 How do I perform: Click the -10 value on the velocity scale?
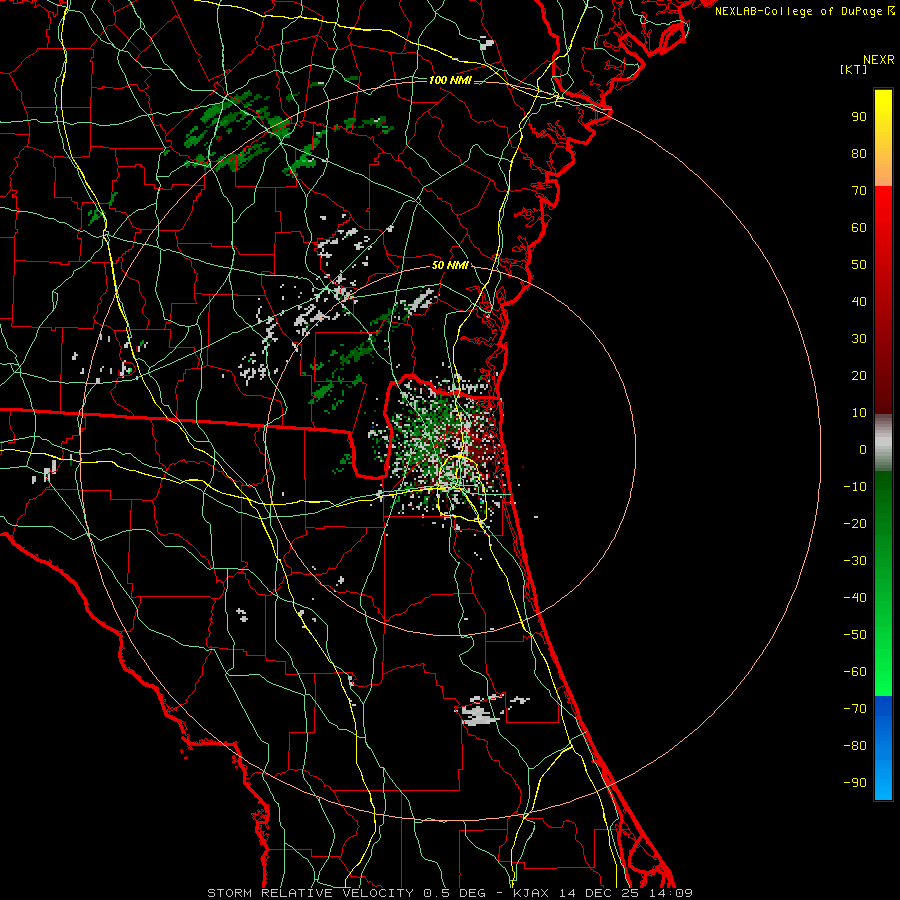click(855, 487)
